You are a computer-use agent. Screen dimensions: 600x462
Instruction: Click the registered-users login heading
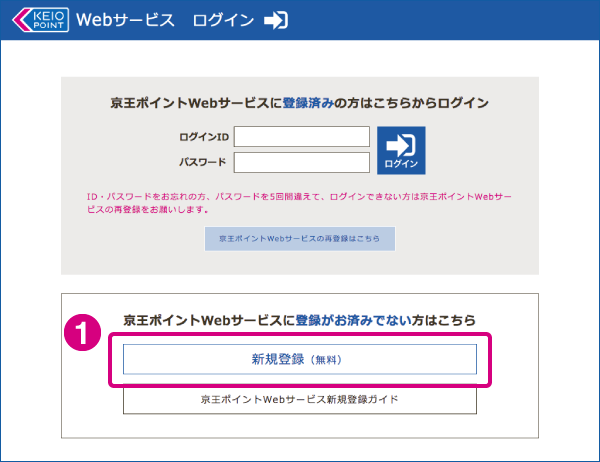[300, 102]
